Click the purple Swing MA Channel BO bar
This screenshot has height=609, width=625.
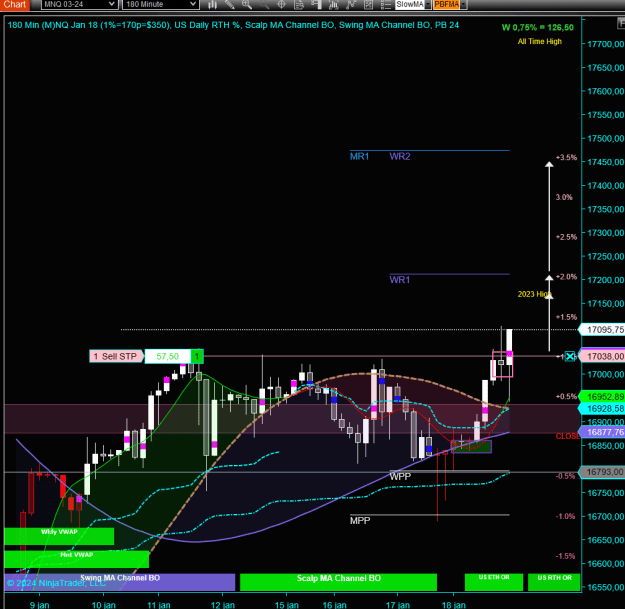[x=120, y=582]
